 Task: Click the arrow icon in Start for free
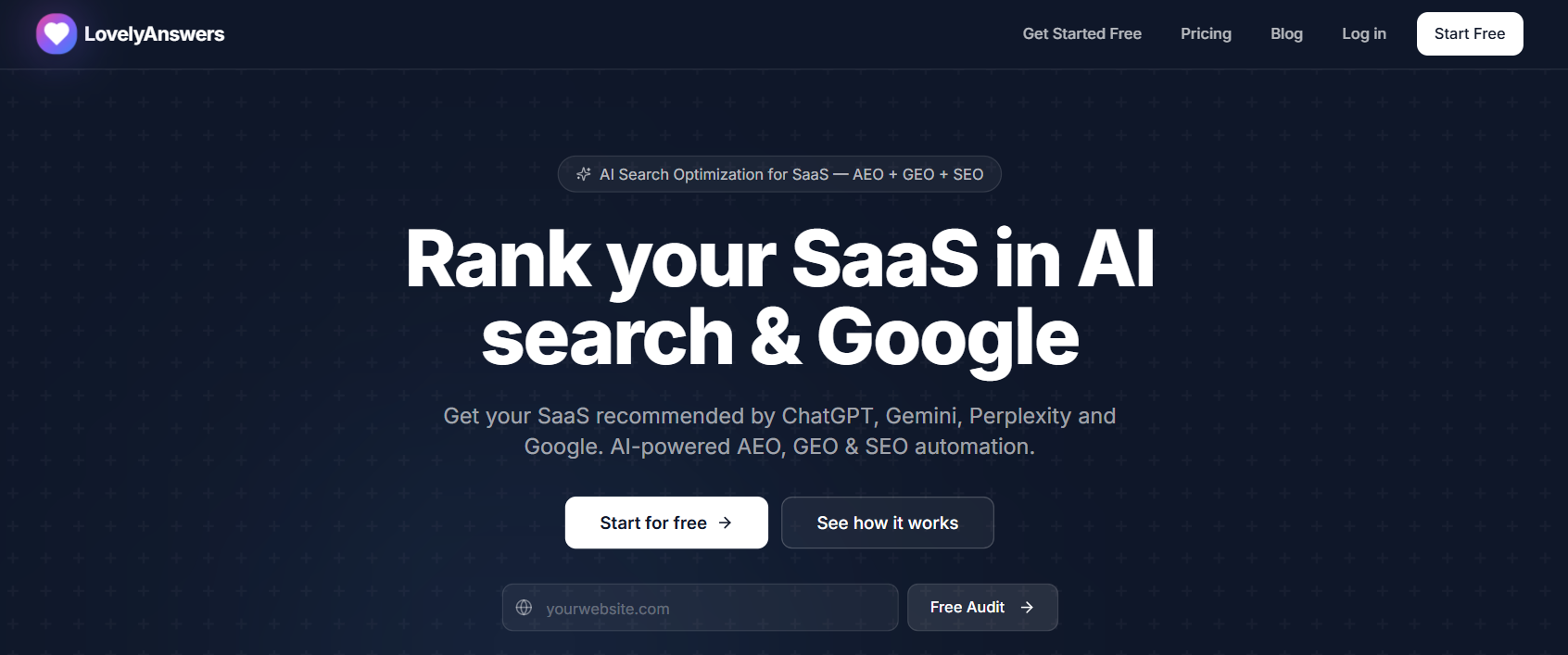point(726,523)
